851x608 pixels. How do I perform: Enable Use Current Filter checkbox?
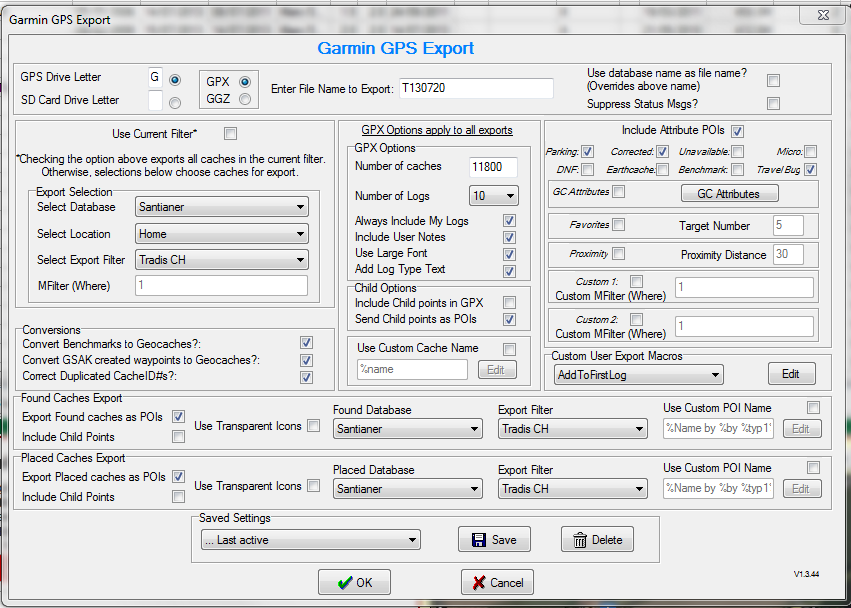231,134
